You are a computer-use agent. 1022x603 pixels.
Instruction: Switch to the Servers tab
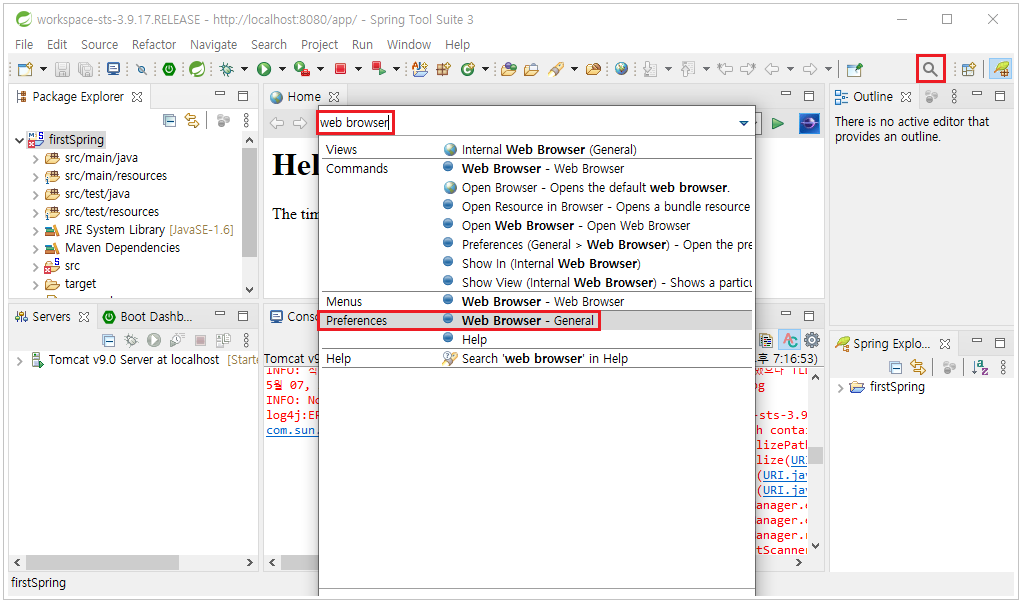pos(51,317)
